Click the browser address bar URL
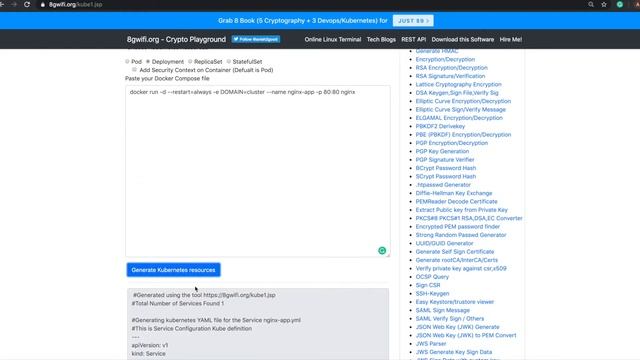Image resolution: width=640 pixels, height=360 pixels. (x=76, y=4)
